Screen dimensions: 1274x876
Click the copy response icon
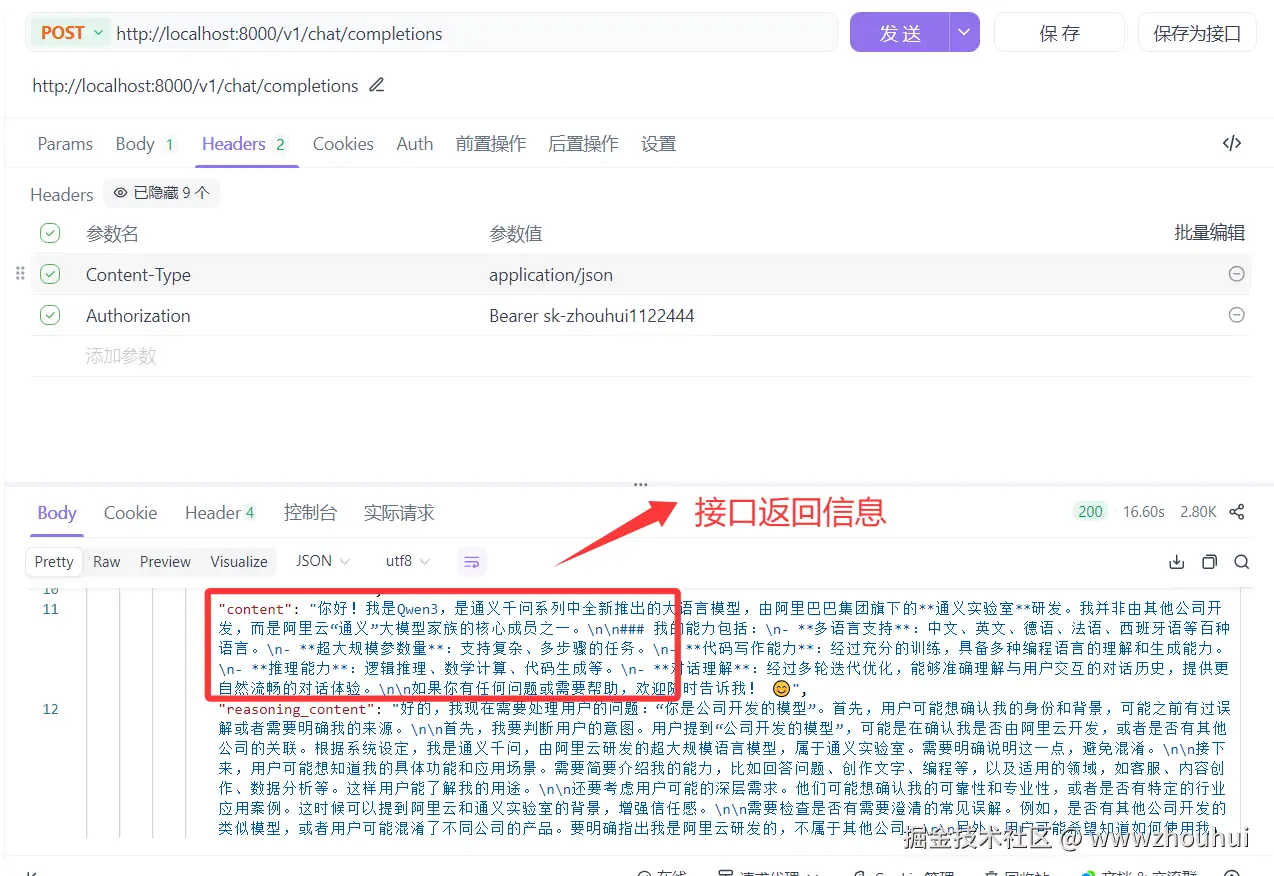tap(1209, 562)
